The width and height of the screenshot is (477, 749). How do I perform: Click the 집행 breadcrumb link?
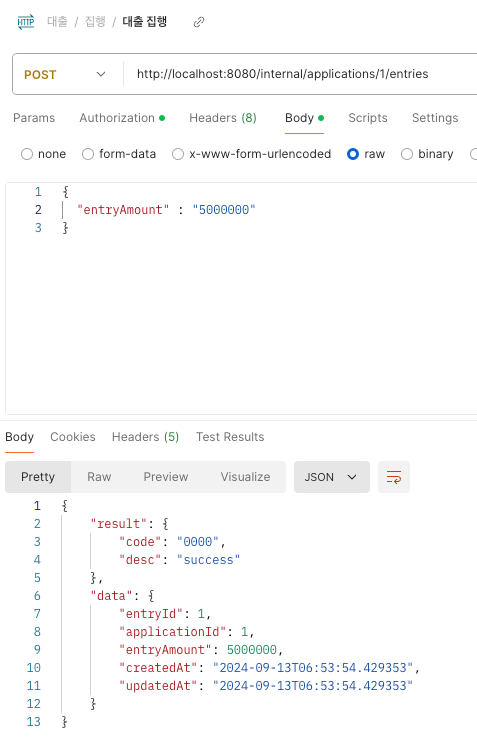[x=95, y=22]
